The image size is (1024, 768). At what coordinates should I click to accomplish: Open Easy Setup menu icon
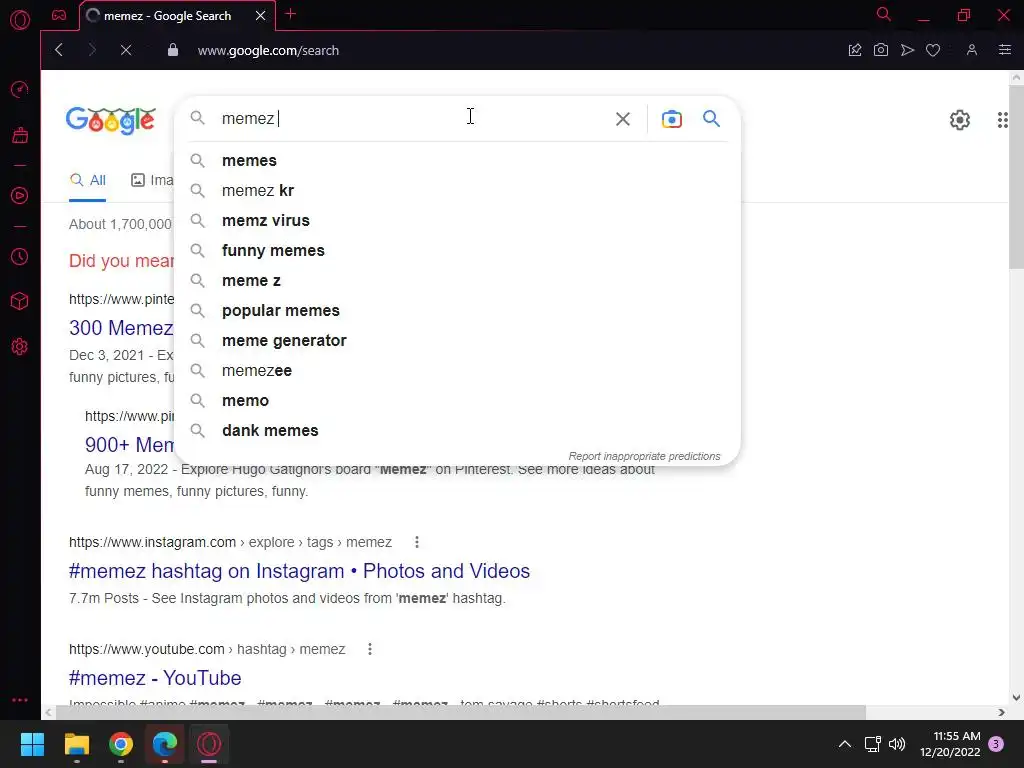tap(1004, 50)
